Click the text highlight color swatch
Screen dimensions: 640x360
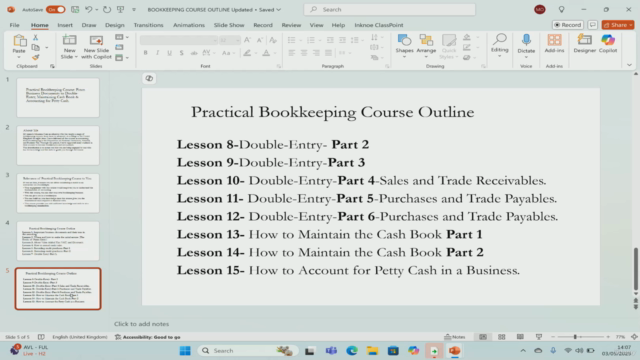coord(247,53)
